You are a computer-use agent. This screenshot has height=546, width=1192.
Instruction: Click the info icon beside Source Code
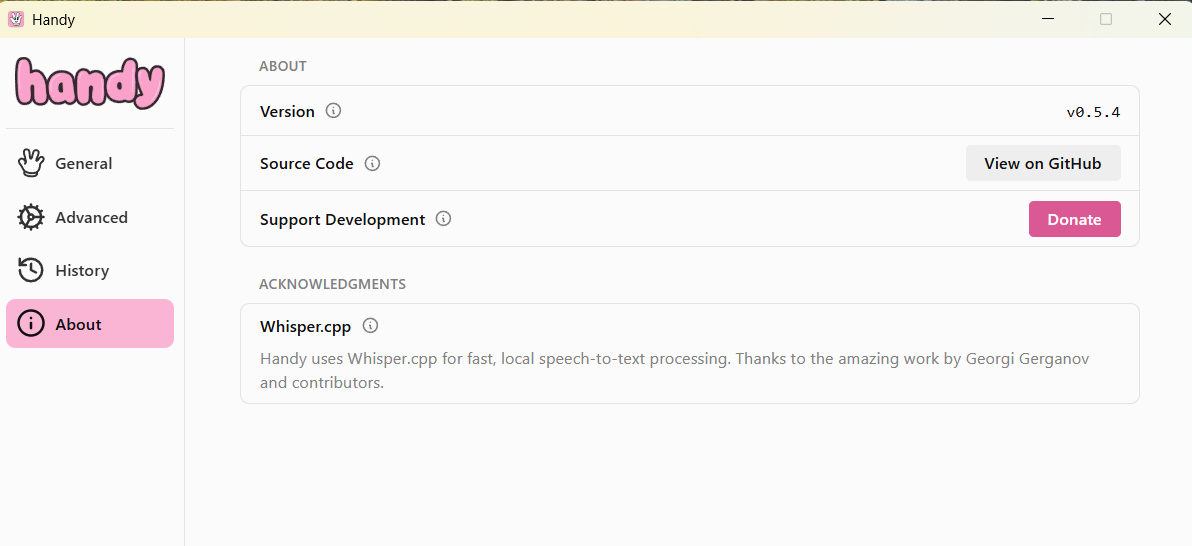coord(372,163)
